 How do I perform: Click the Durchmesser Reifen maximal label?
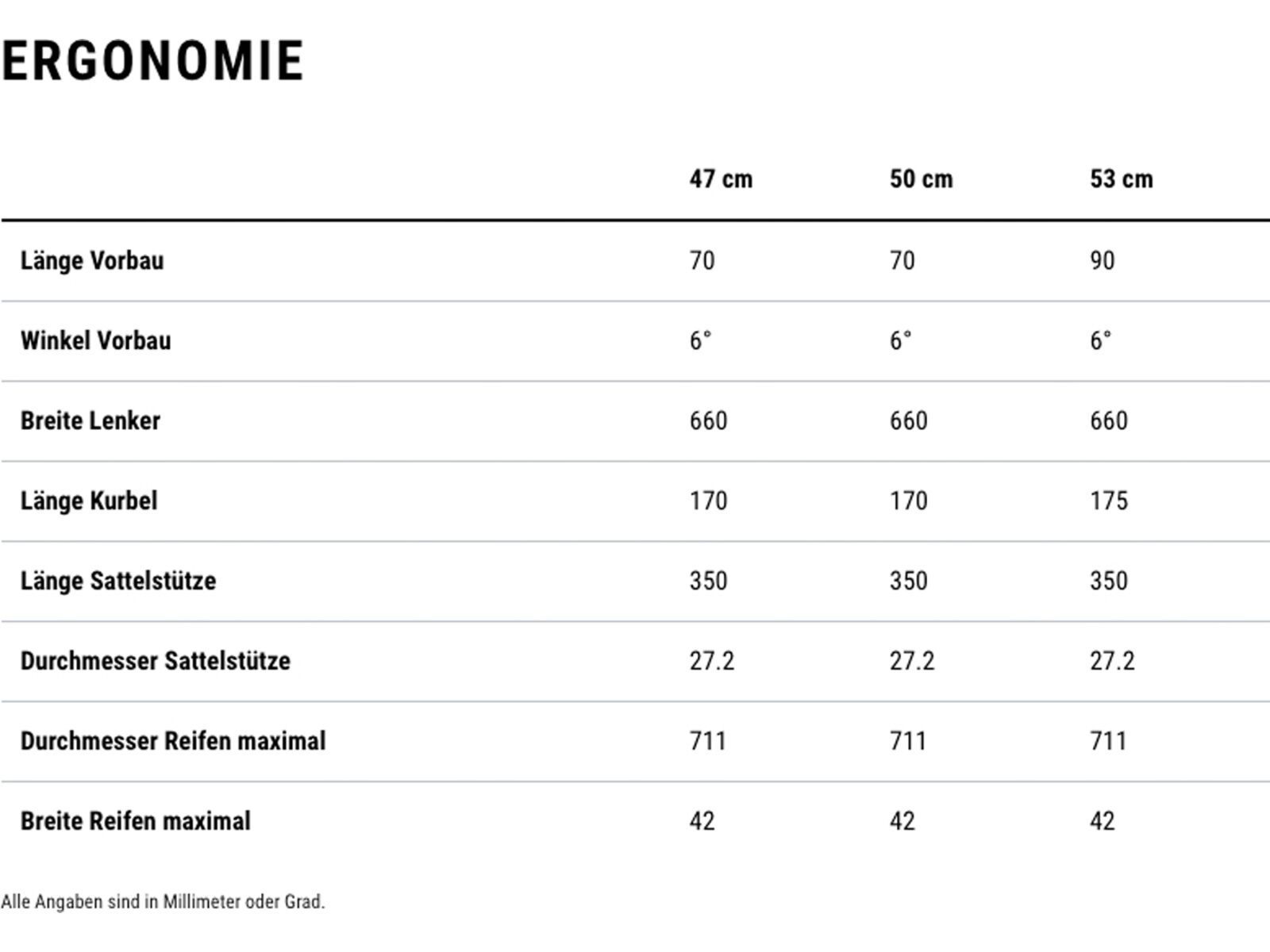point(173,742)
